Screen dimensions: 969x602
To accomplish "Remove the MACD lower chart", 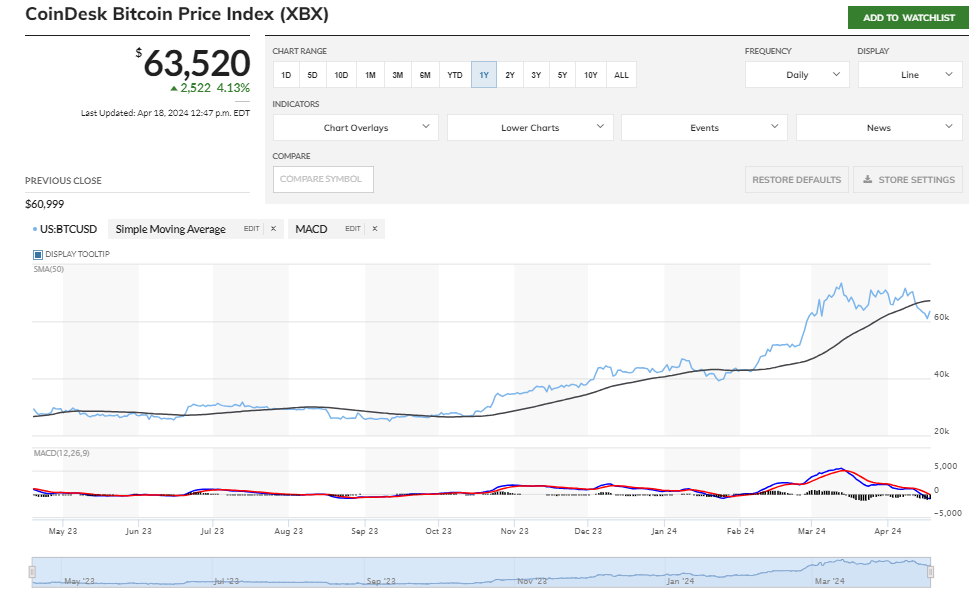I will 374,229.
